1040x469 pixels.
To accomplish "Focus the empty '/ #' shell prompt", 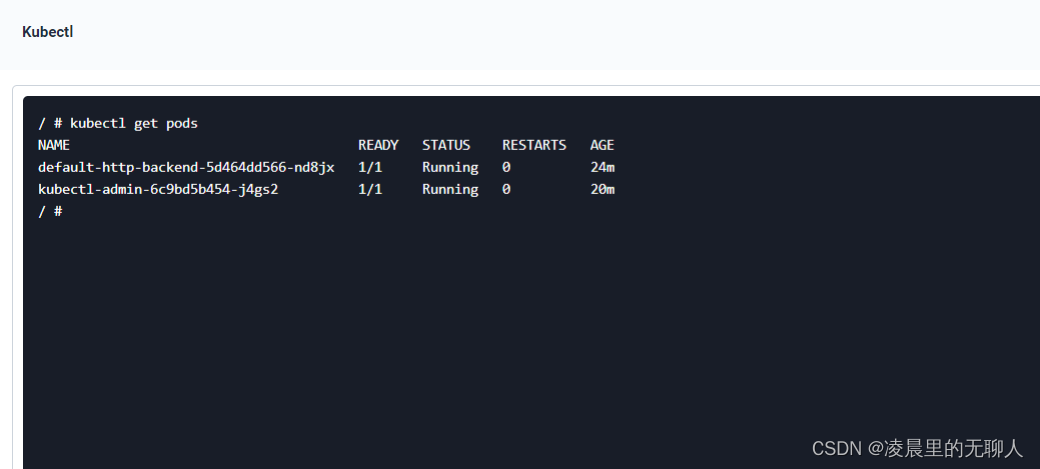I will pyautogui.click(x=50, y=212).
